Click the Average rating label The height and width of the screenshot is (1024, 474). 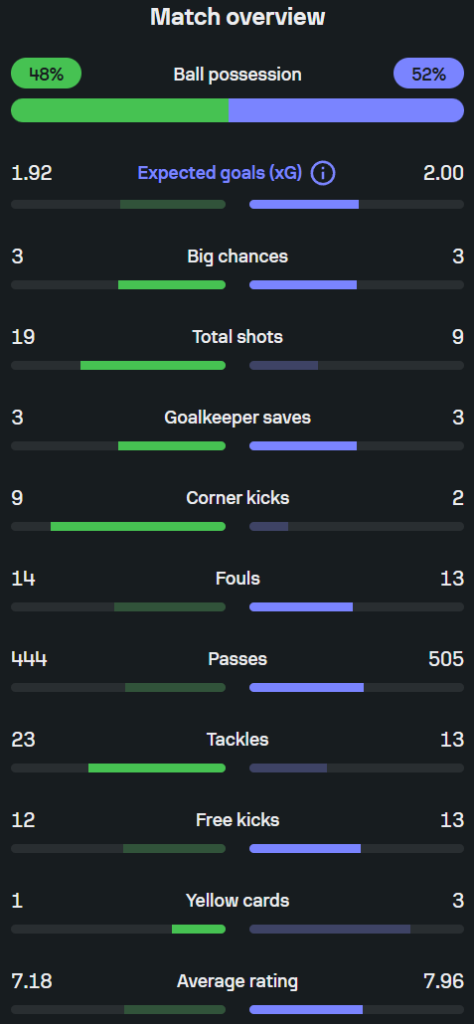(238, 981)
